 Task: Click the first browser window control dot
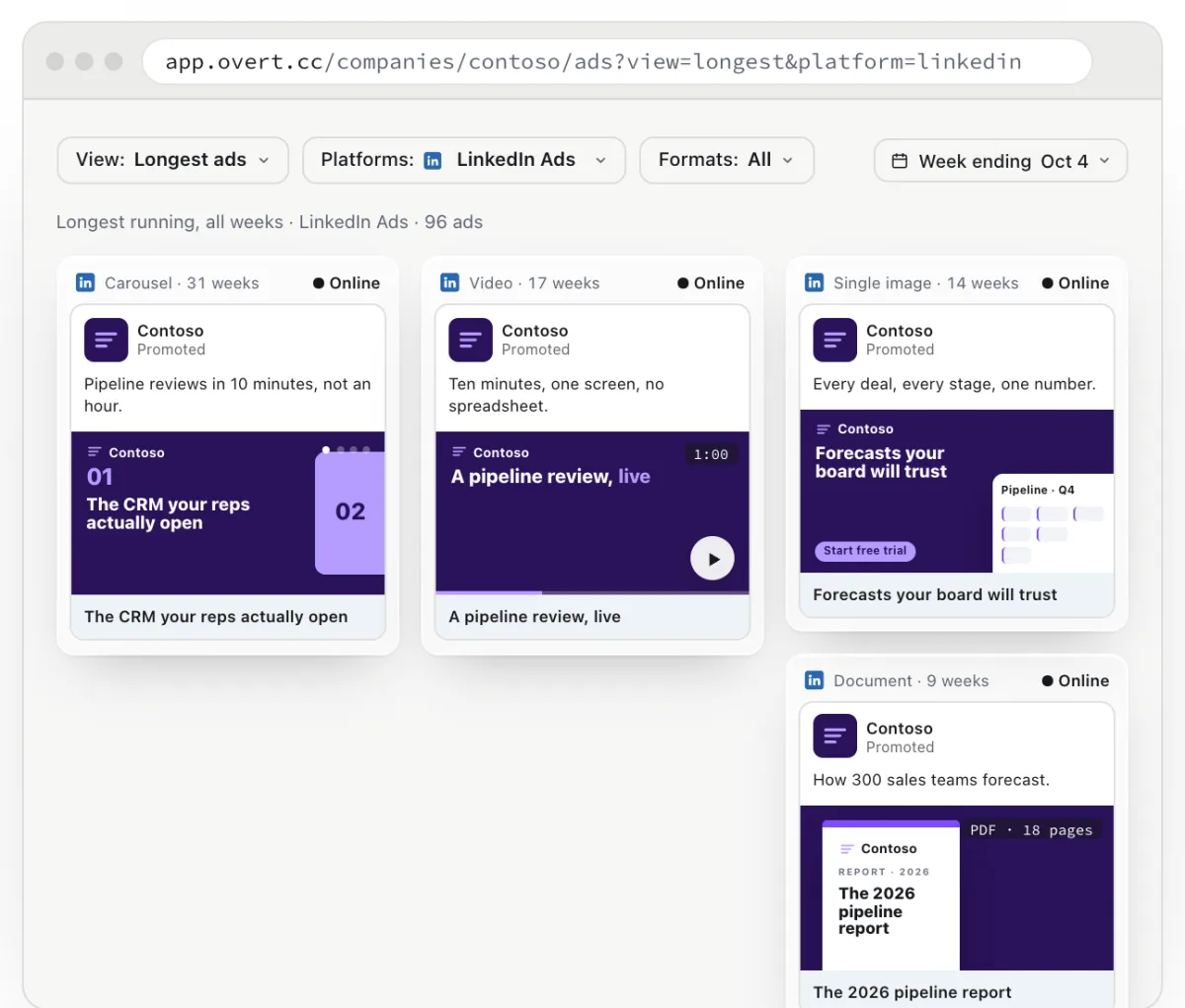click(x=55, y=61)
